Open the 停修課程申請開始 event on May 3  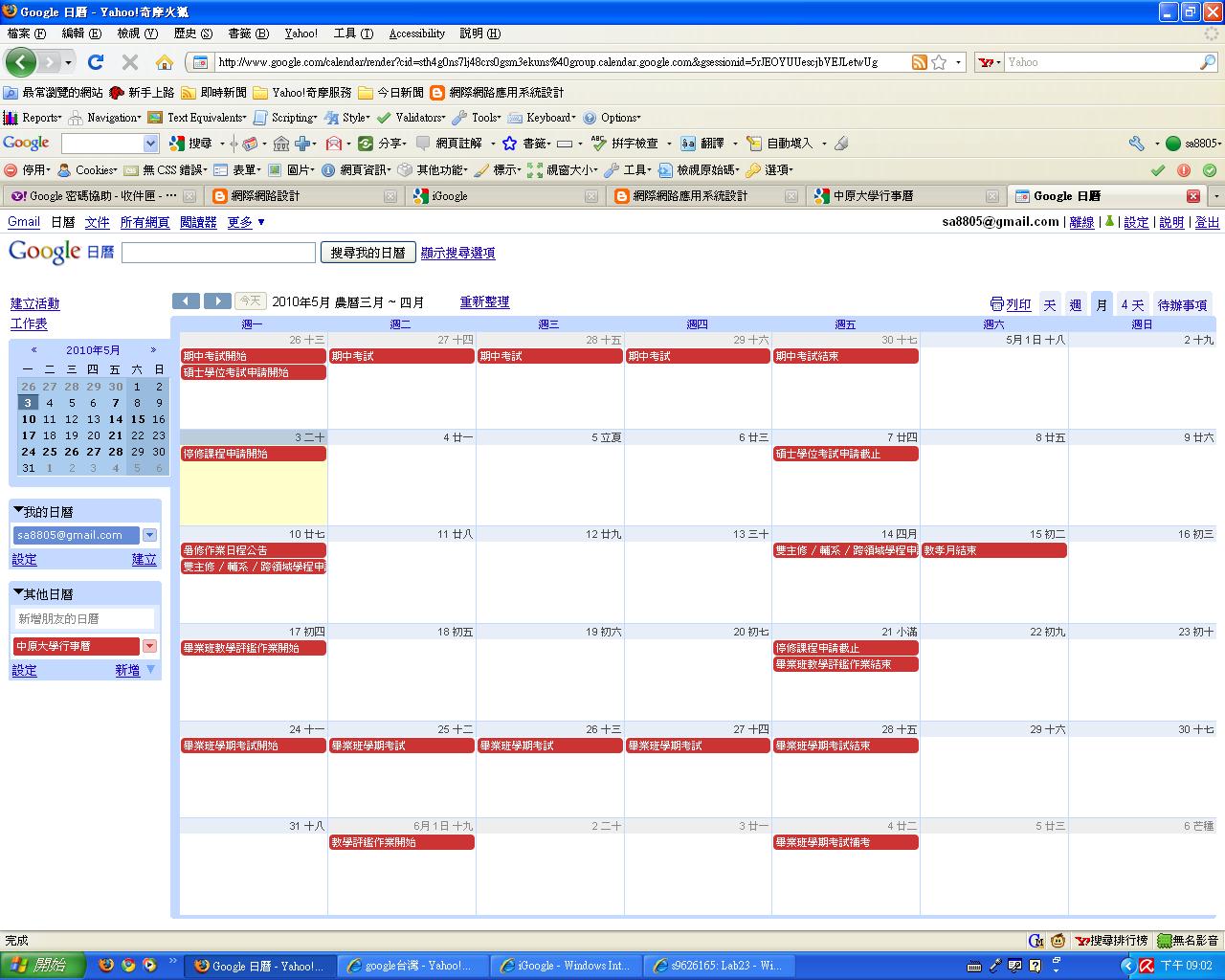(x=253, y=454)
